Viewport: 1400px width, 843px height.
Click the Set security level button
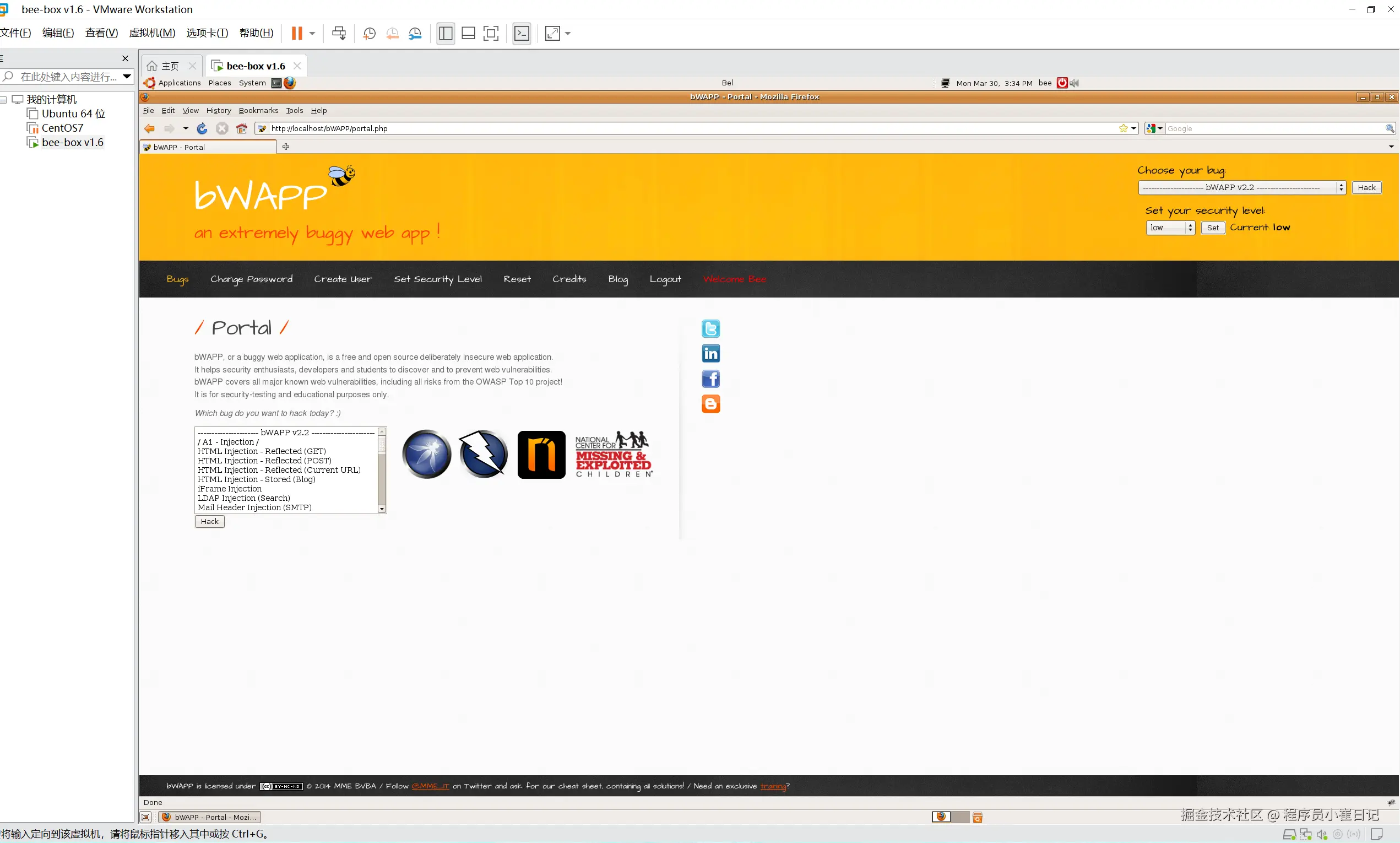click(1213, 228)
